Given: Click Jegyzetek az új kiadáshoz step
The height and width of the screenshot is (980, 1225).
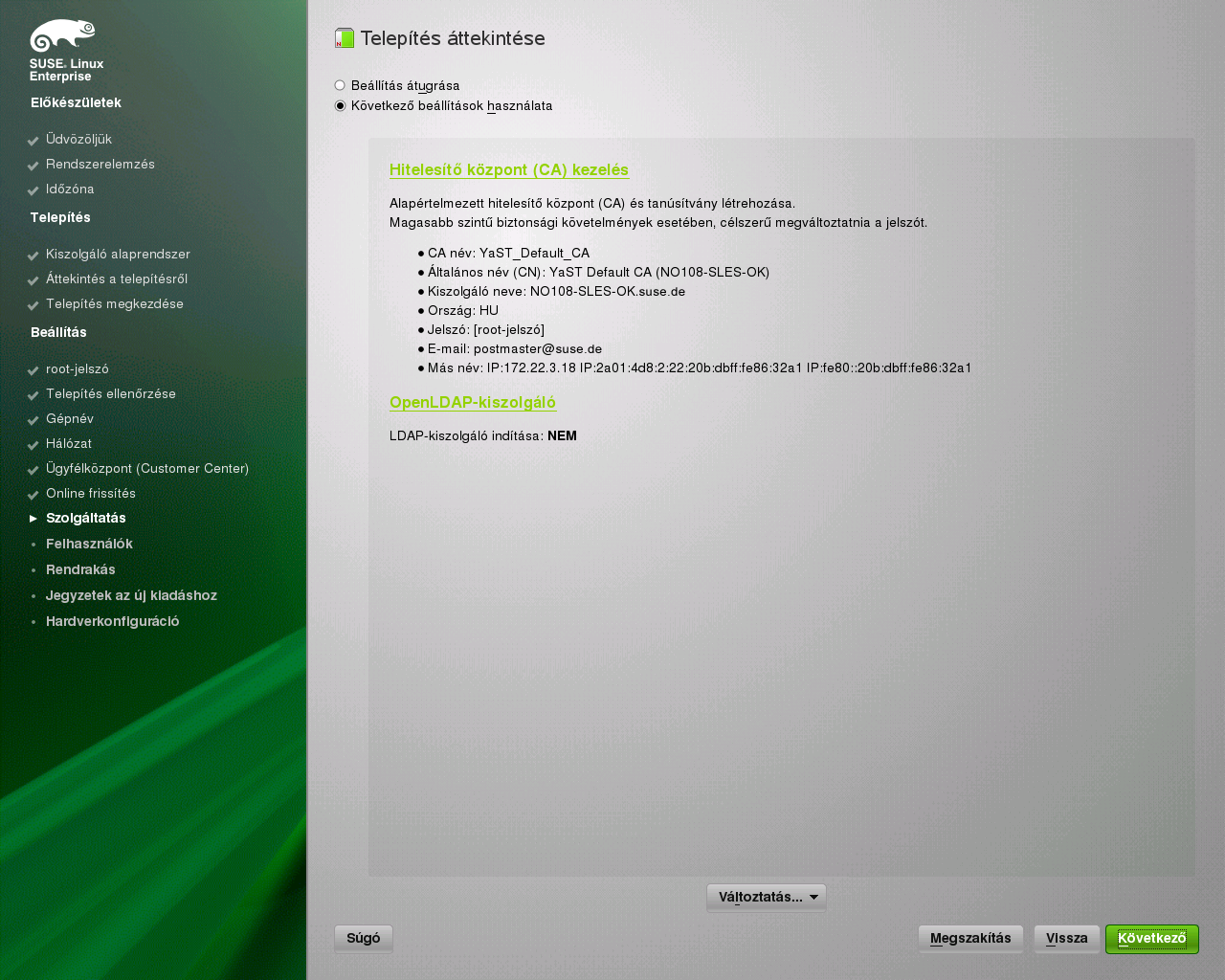Looking at the screenshot, I should [x=131, y=596].
